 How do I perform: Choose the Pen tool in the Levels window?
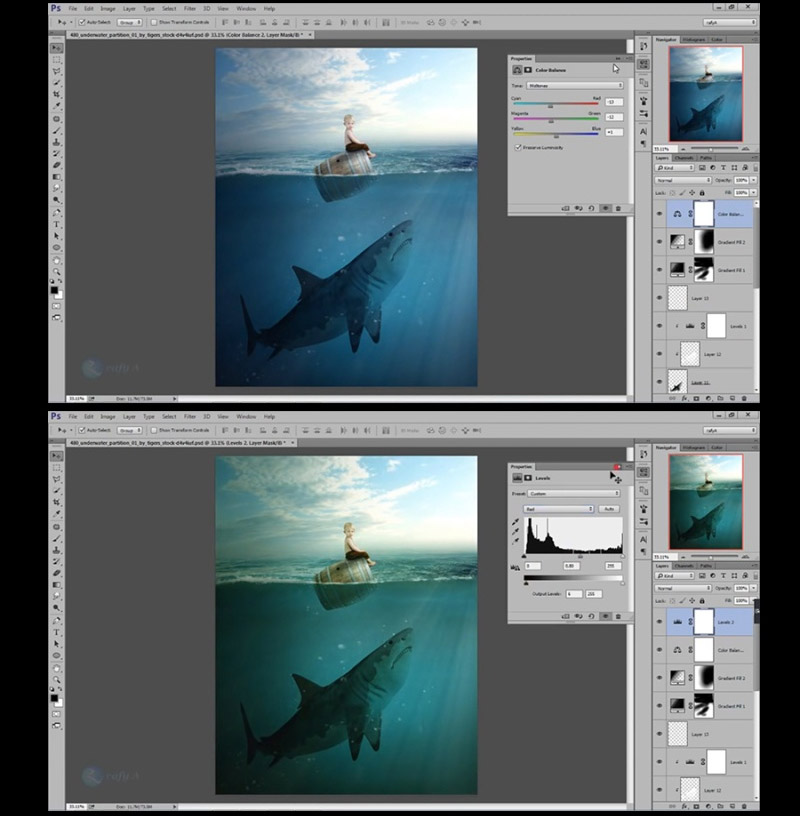(56, 620)
